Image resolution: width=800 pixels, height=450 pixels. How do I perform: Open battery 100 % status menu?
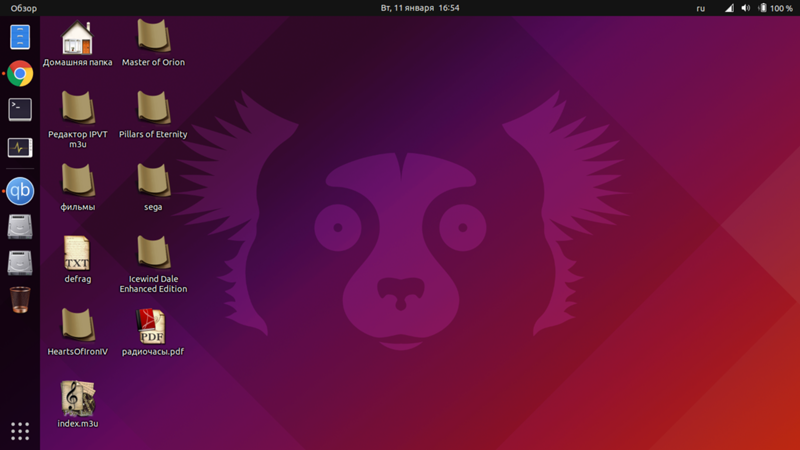tap(775, 8)
